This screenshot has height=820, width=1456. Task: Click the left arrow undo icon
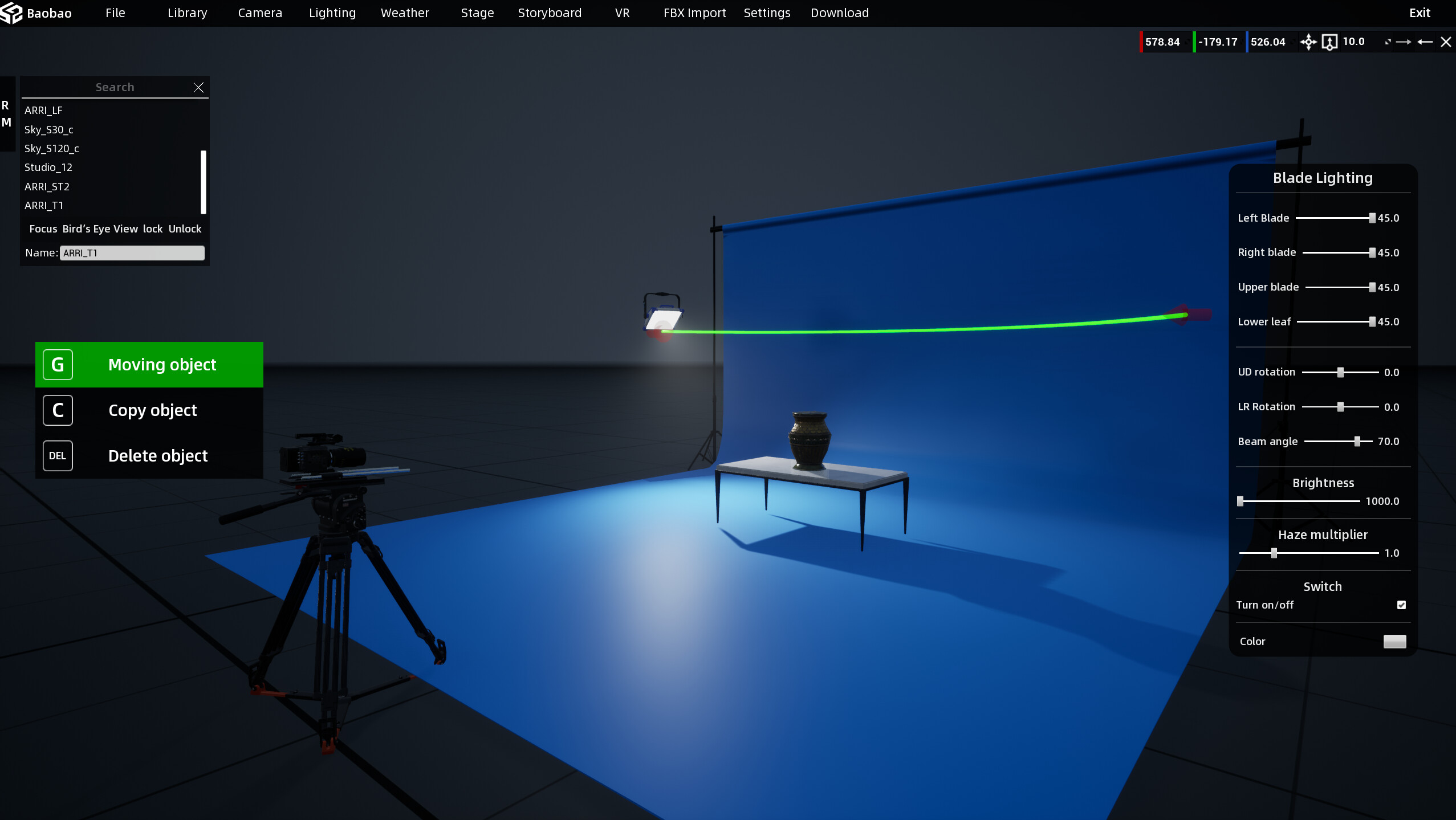[1425, 42]
